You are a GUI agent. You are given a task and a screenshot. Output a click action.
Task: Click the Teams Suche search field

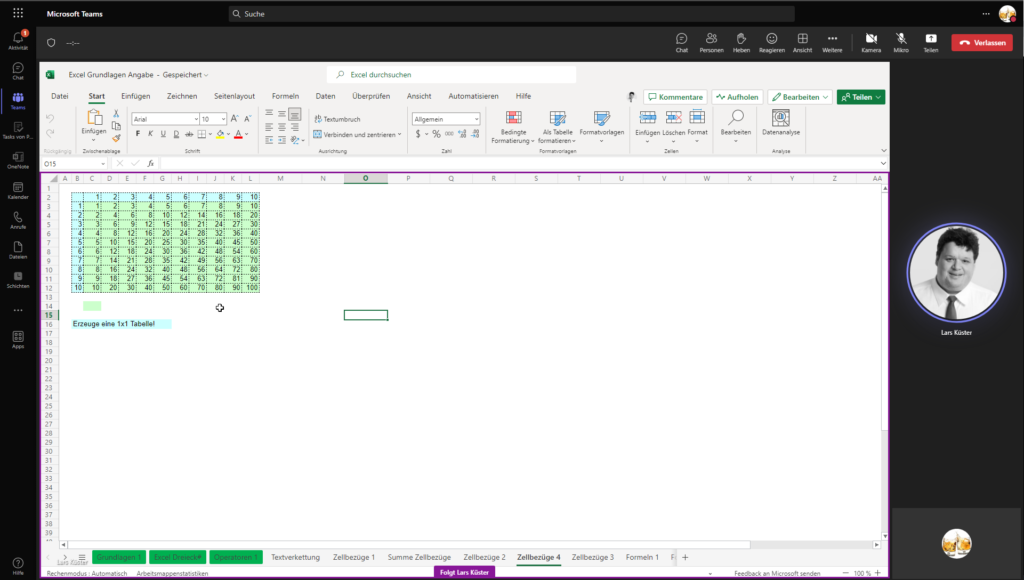click(x=511, y=14)
